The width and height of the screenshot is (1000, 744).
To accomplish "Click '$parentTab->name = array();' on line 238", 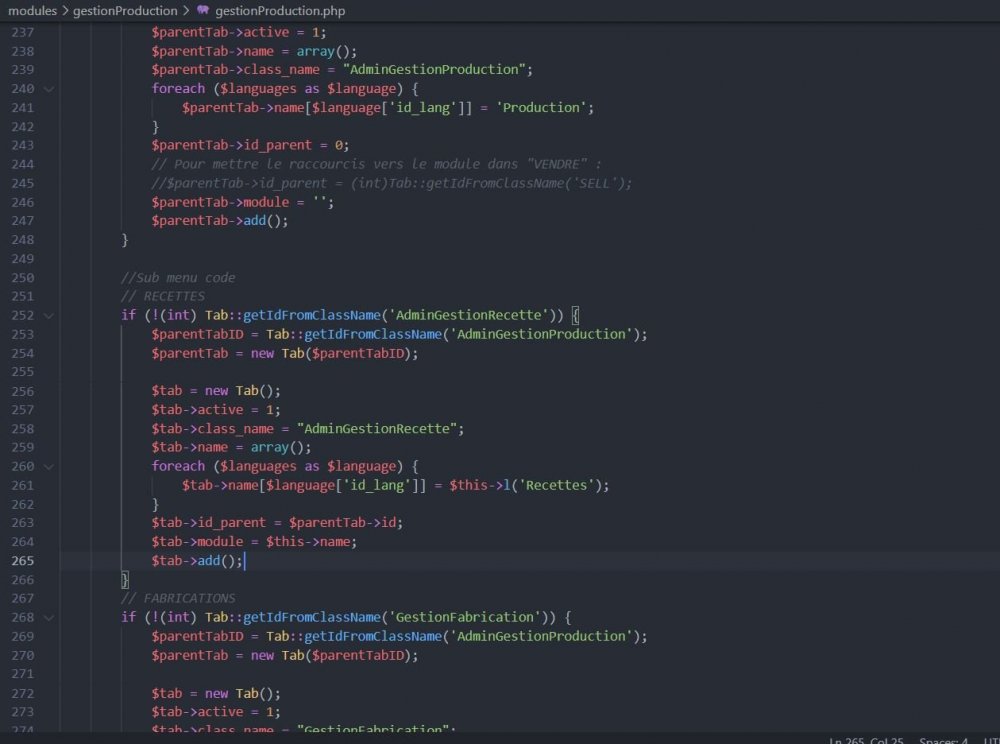I will click(x=254, y=51).
